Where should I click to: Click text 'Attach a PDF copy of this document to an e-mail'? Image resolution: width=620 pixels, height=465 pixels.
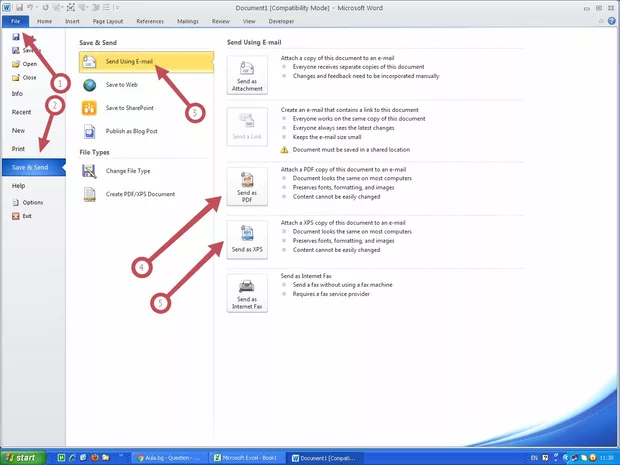pyautogui.click(x=343, y=169)
